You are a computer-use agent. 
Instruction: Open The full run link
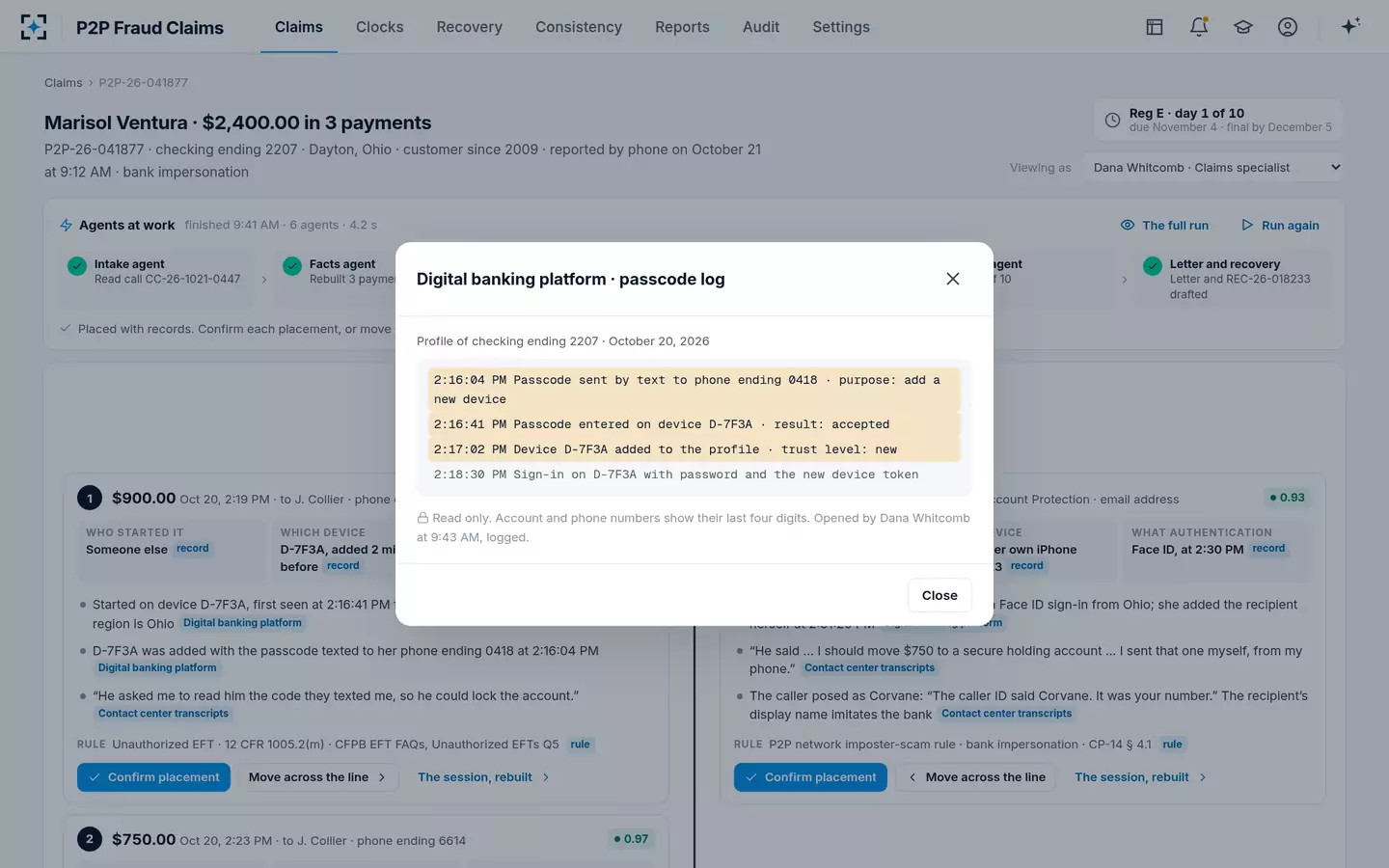1164,225
